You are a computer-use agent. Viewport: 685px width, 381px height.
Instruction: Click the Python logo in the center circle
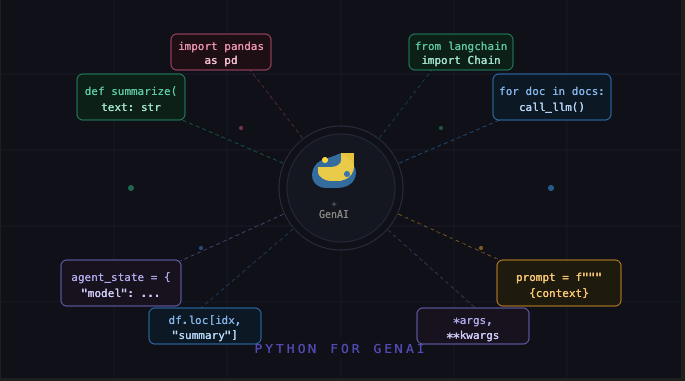pos(334,170)
